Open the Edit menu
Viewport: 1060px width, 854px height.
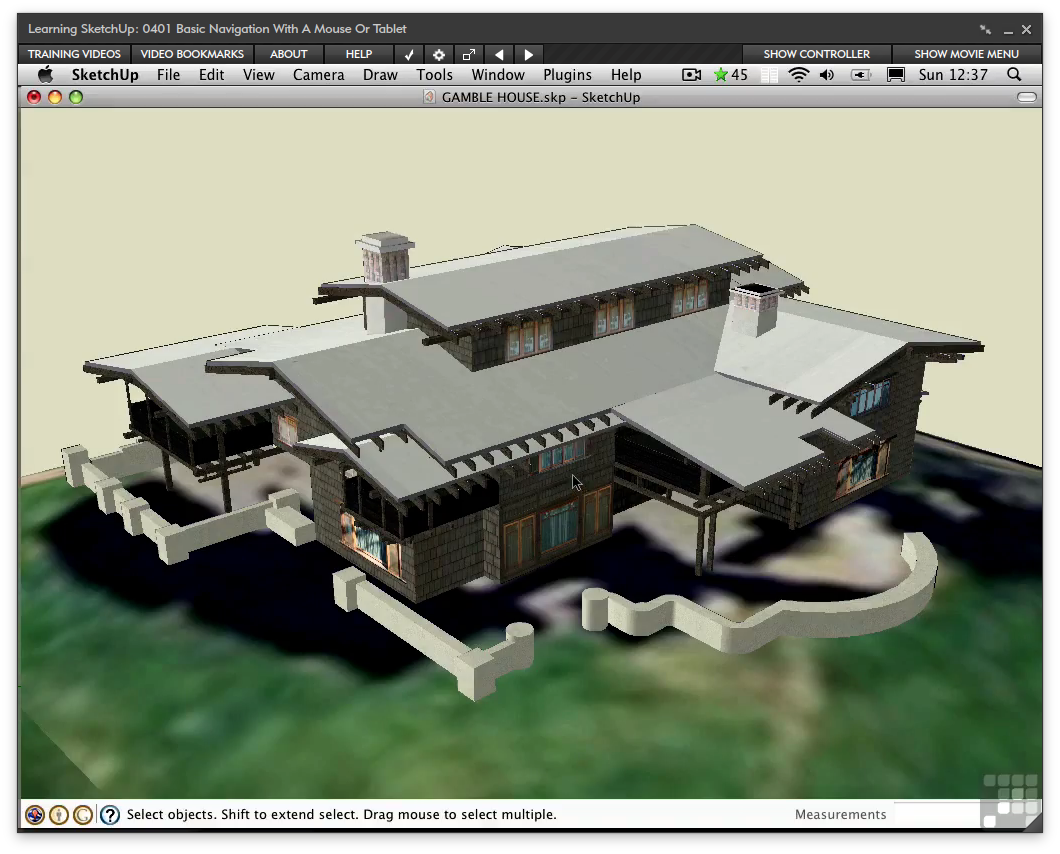211,75
